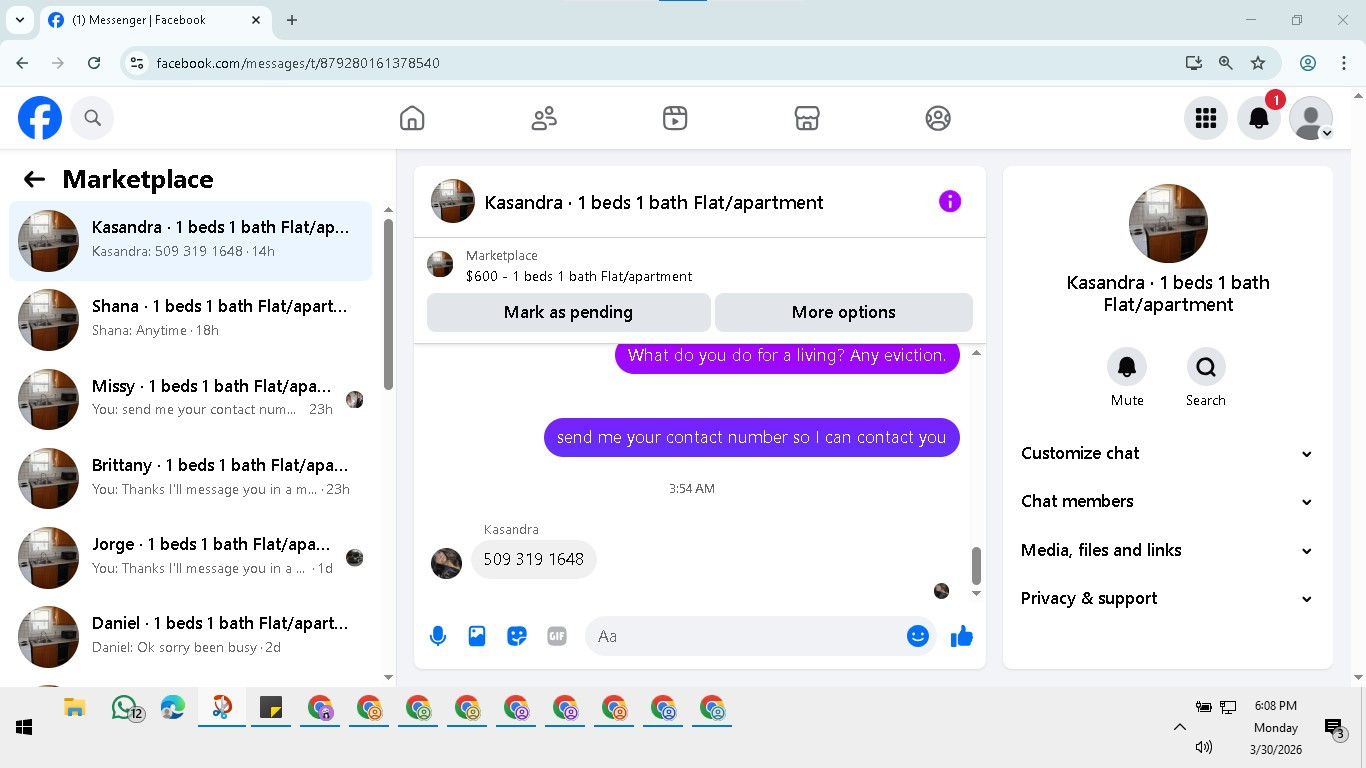
Task: Open the Marketplace storefront icon
Action: [x=807, y=118]
